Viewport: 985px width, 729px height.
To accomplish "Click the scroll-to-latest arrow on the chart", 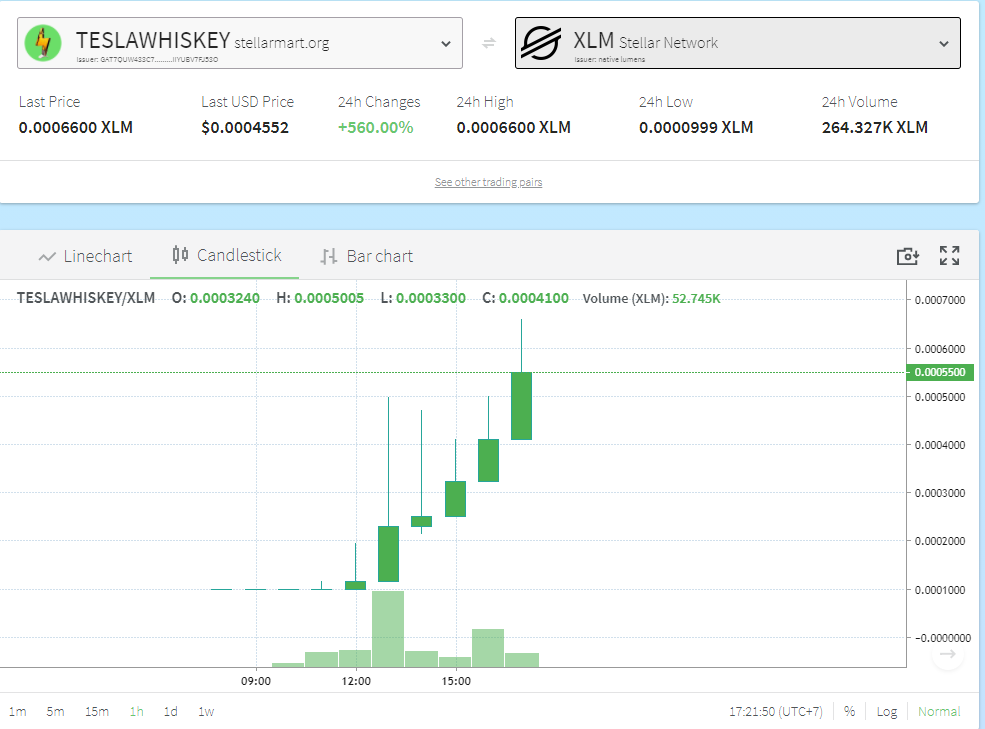I will 947,654.
